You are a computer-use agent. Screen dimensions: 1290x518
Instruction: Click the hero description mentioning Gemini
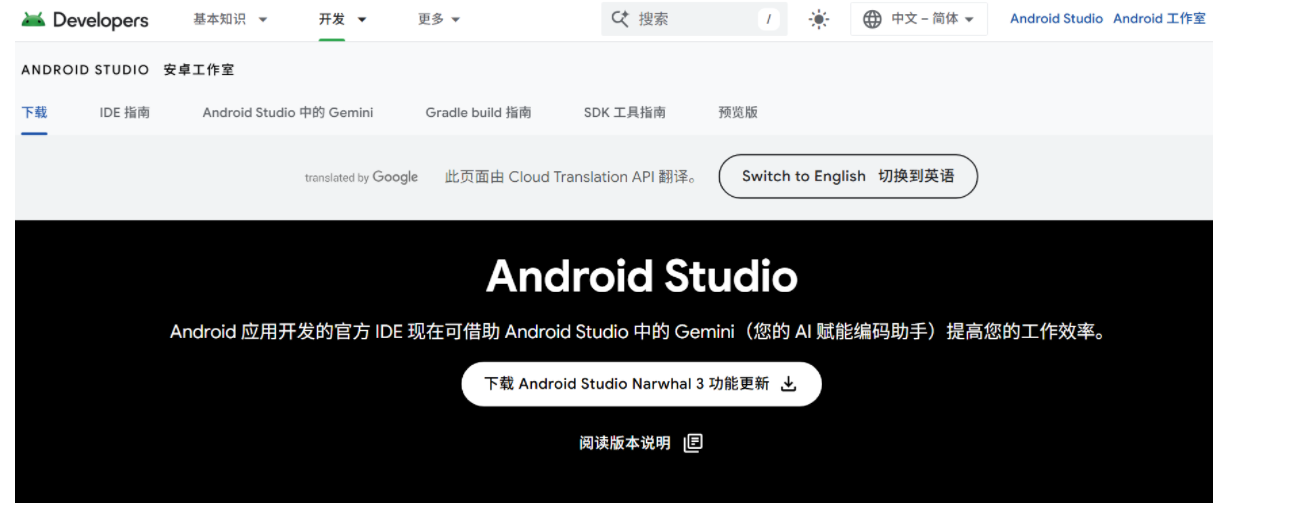tap(641, 332)
